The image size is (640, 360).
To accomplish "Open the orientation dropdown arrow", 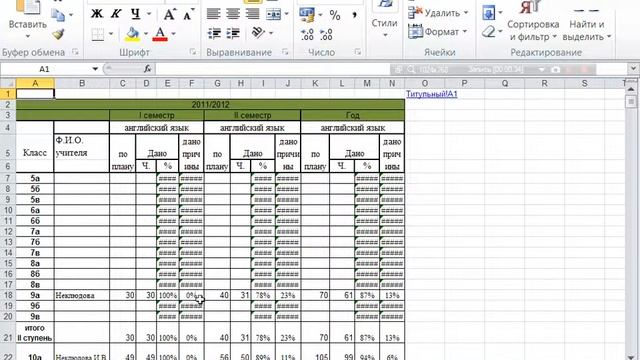I will [x=271, y=33].
